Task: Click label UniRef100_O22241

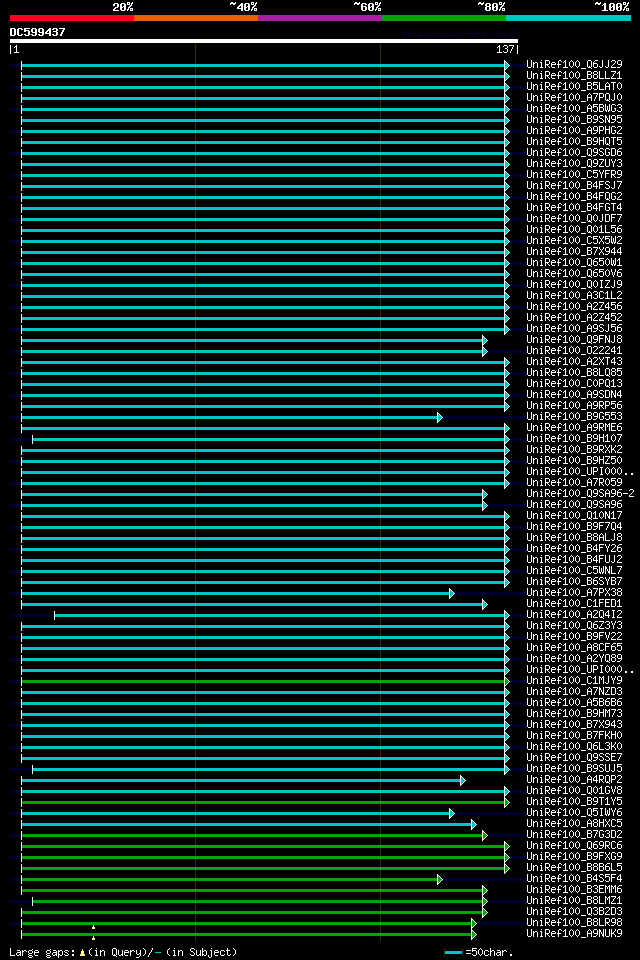Action: click(x=574, y=351)
